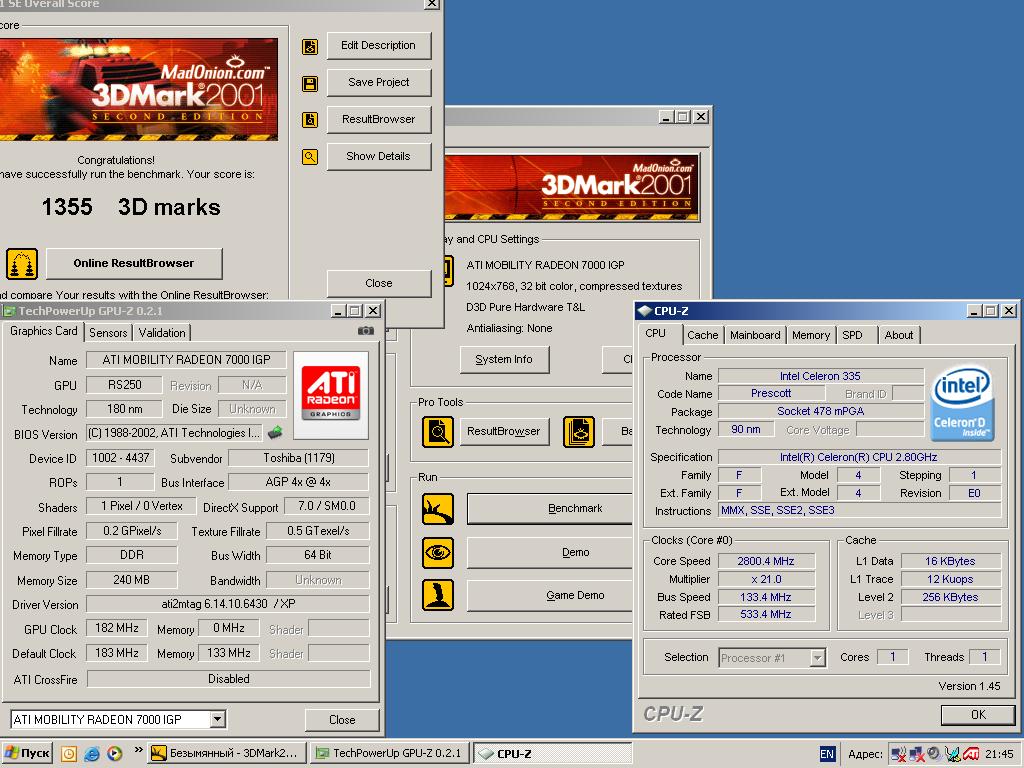Click ResultBrowser button in score window
This screenshot has width=1024, height=768.
click(379, 120)
